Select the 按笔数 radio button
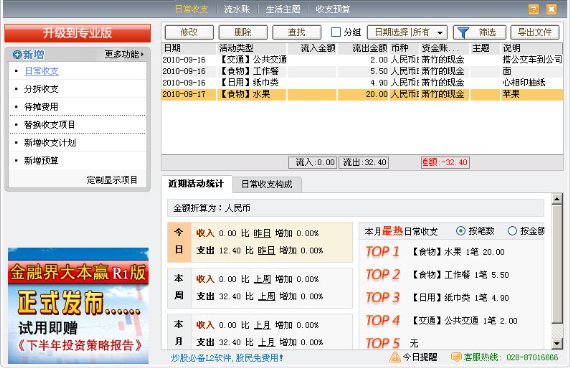This screenshot has width=570, height=368. (x=460, y=231)
